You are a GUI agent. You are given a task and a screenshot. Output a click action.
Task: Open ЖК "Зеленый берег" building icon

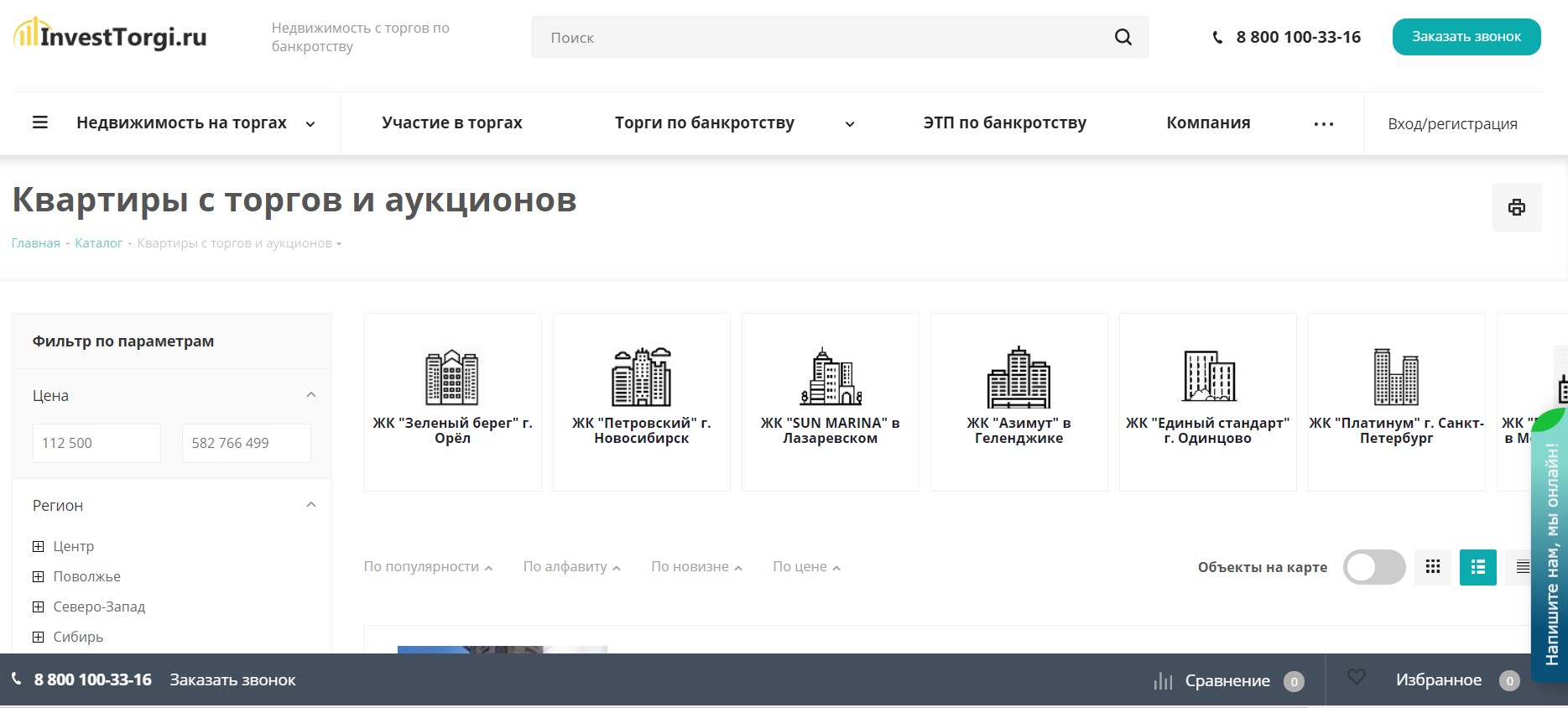pyautogui.click(x=452, y=377)
